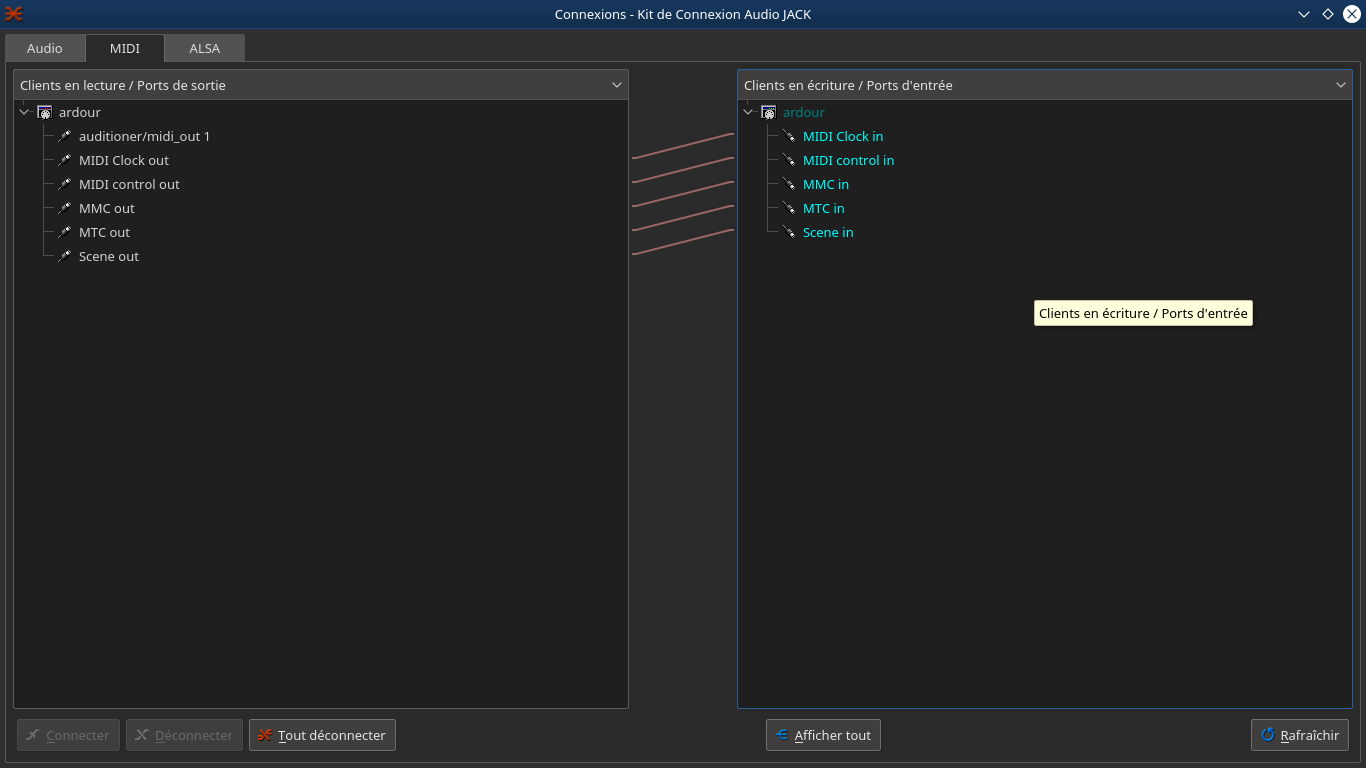Select the MMC out port
The width and height of the screenshot is (1366, 768).
(321, 208)
